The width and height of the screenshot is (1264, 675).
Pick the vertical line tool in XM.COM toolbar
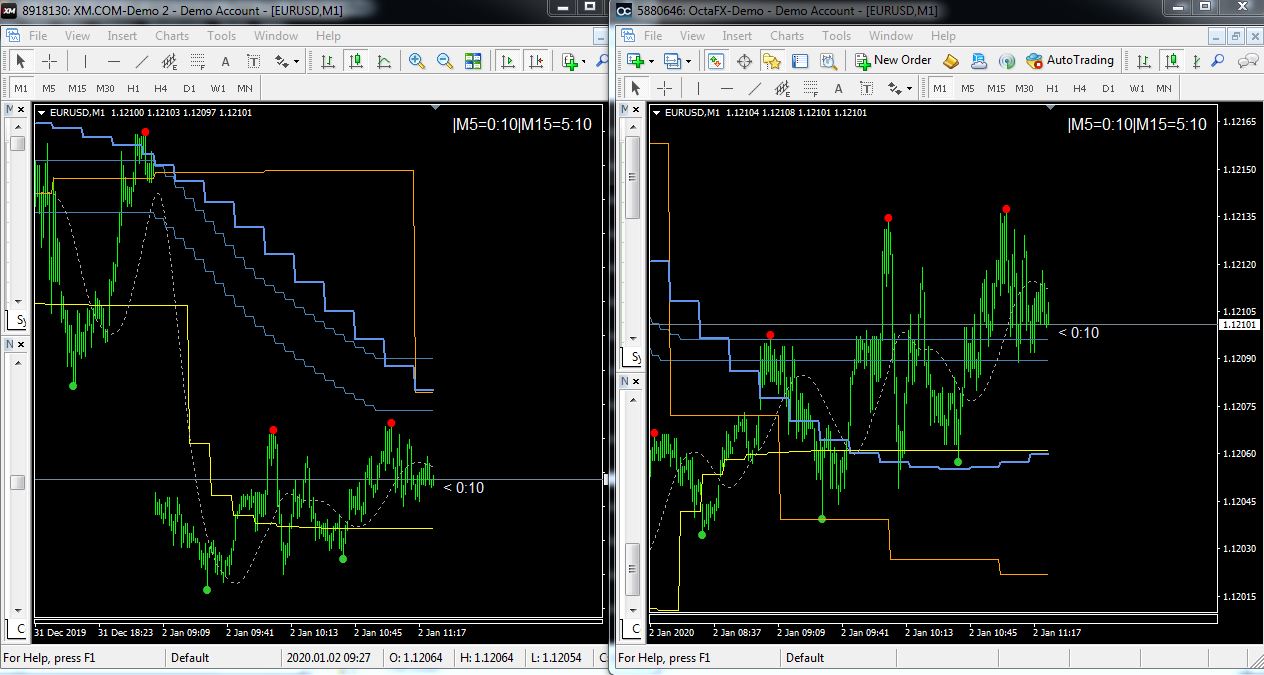point(86,61)
